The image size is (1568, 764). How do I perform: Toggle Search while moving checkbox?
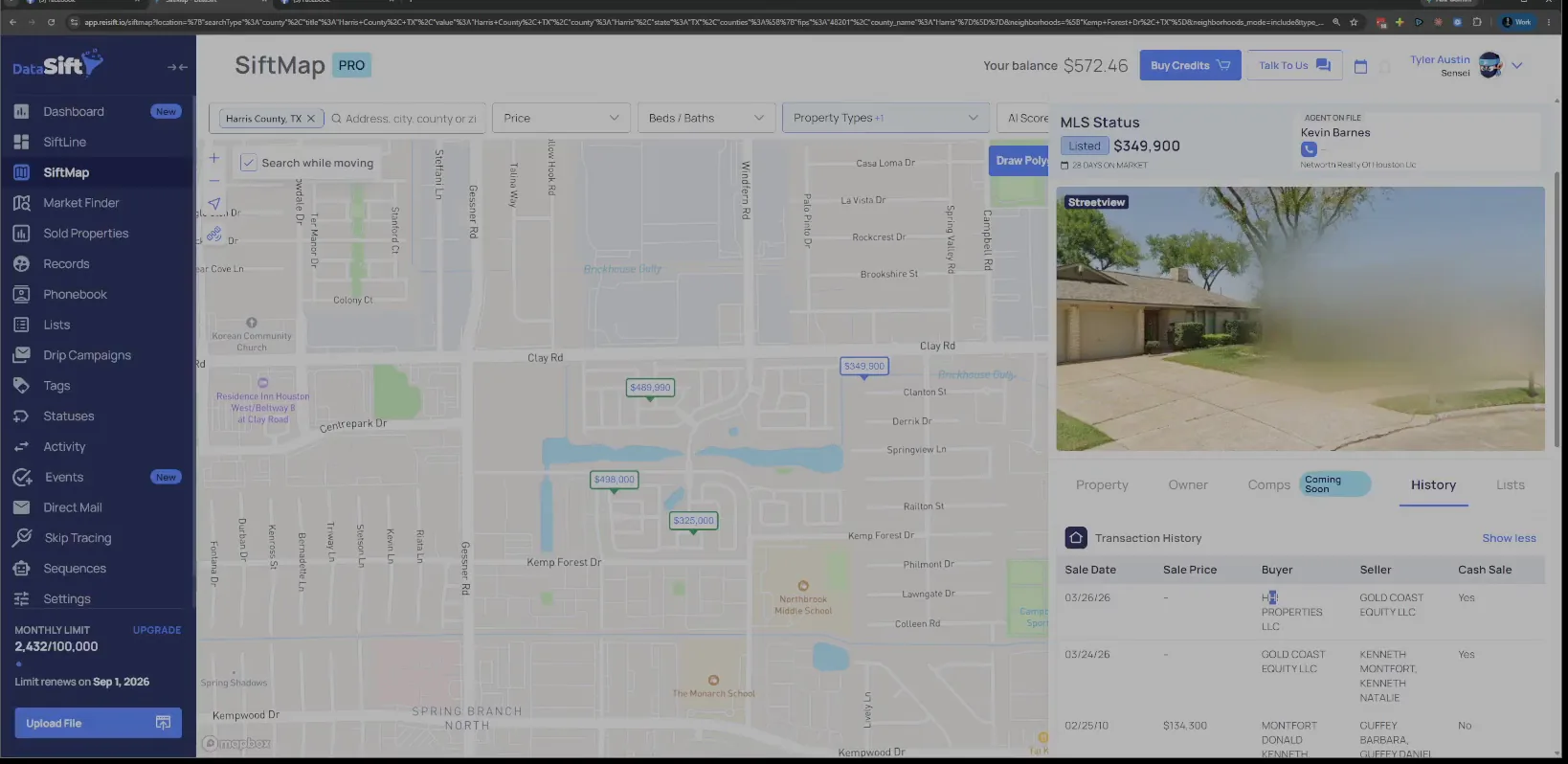point(248,163)
